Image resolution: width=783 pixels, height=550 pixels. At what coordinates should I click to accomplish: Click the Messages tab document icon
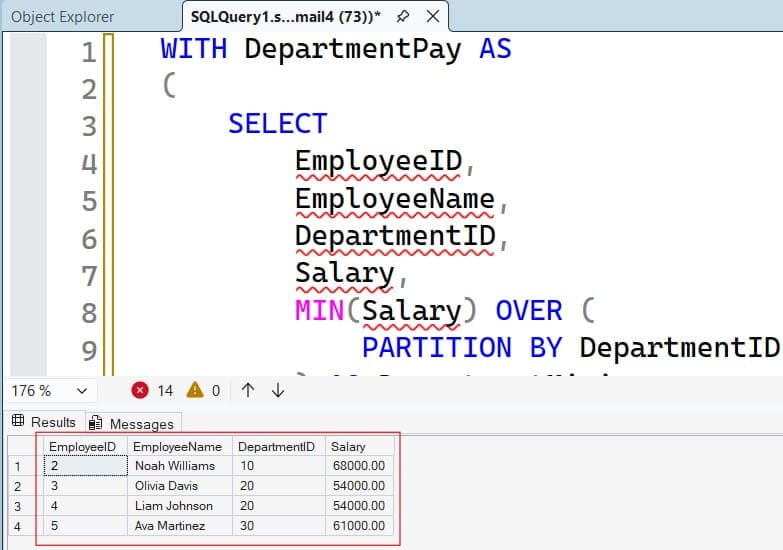[95, 423]
